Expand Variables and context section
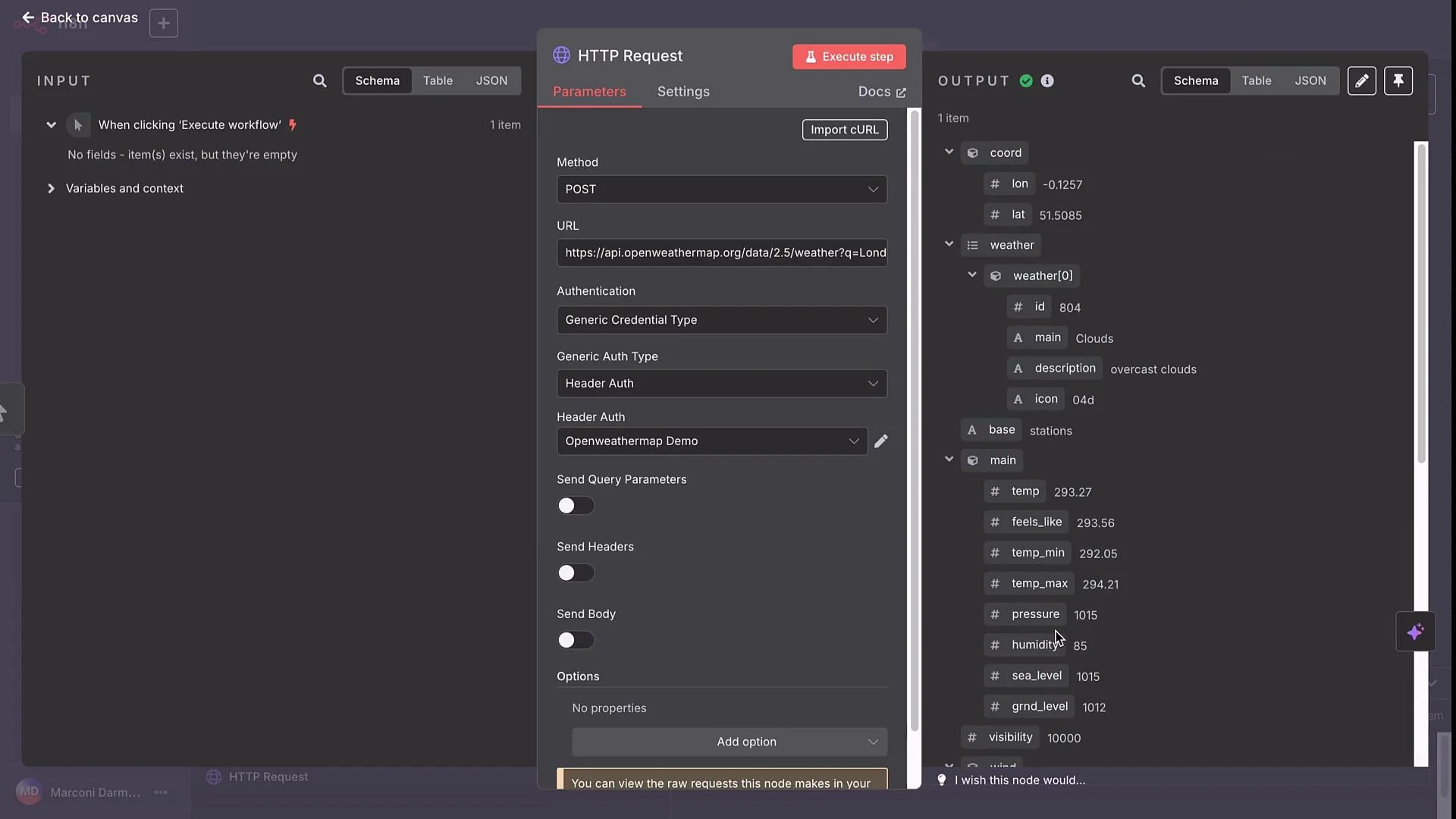 tap(51, 188)
